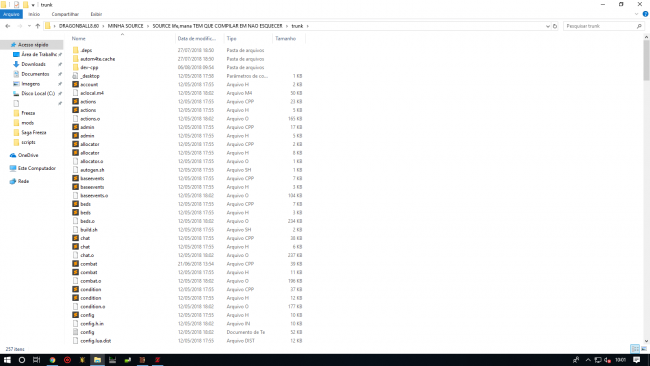
Task: Open the Action Center notifications icon
Action: (x=637, y=360)
